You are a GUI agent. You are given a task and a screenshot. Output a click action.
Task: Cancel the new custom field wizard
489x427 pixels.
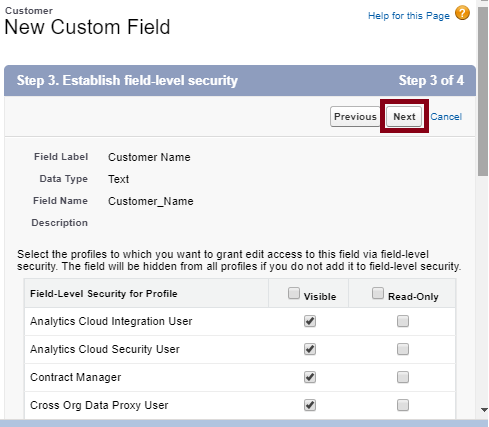pos(446,117)
